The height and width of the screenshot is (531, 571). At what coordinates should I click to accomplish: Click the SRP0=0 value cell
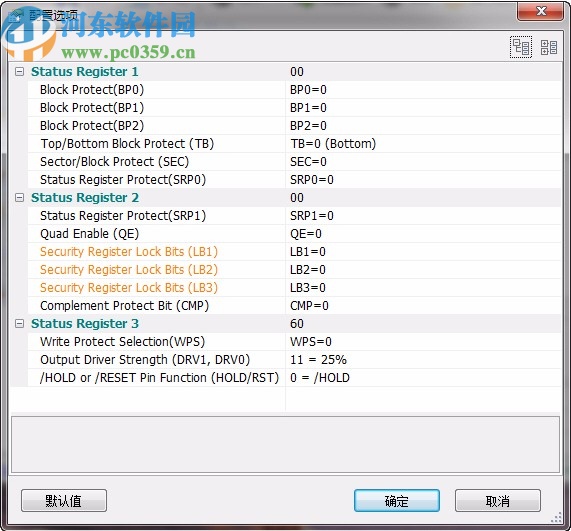423,180
